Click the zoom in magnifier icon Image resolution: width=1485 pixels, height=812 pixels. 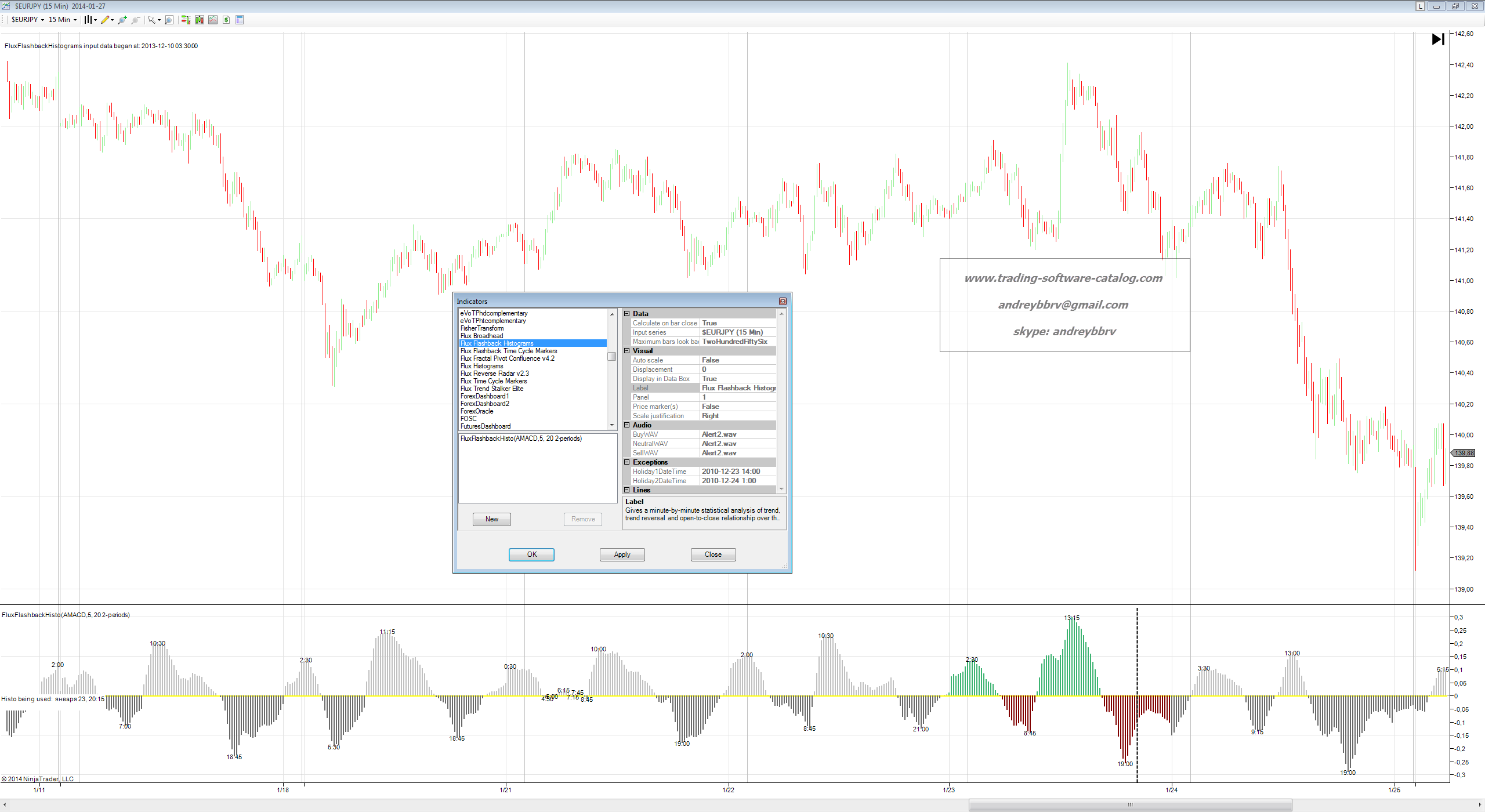point(122,20)
